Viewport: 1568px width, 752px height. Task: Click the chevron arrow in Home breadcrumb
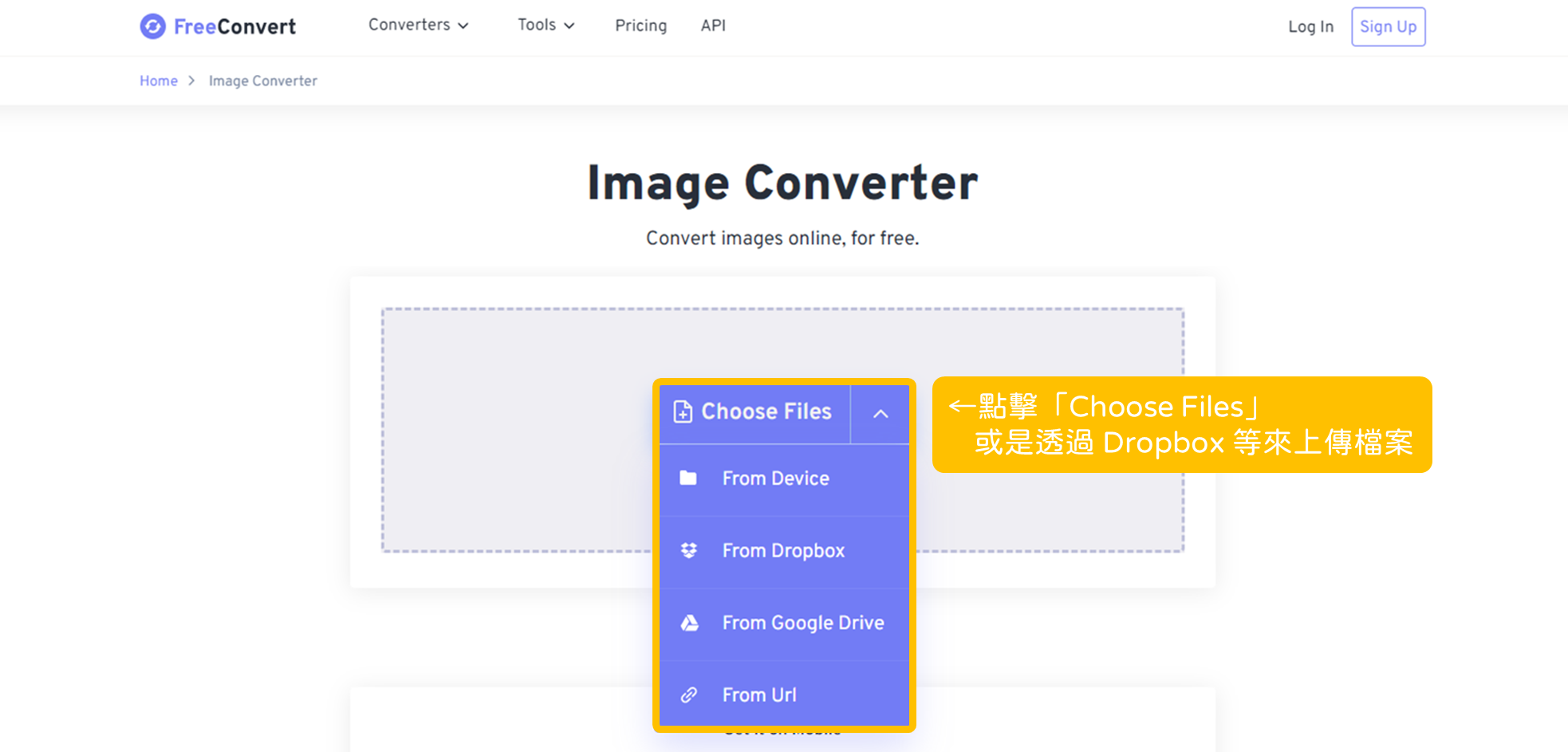click(191, 81)
